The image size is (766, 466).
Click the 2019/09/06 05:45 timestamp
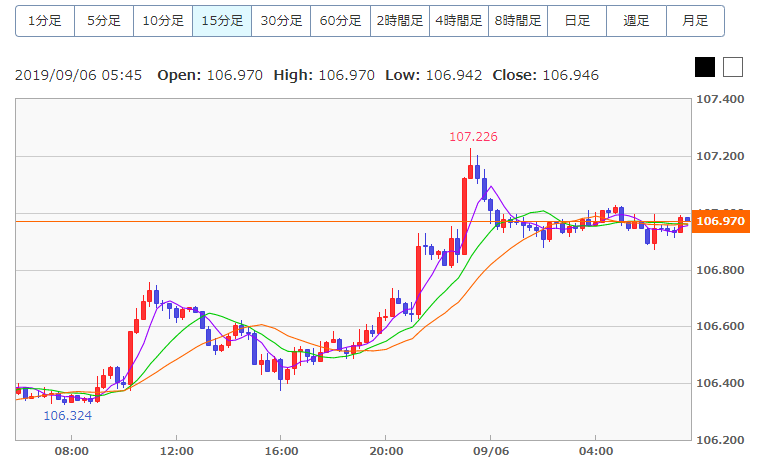pyautogui.click(x=79, y=75)
